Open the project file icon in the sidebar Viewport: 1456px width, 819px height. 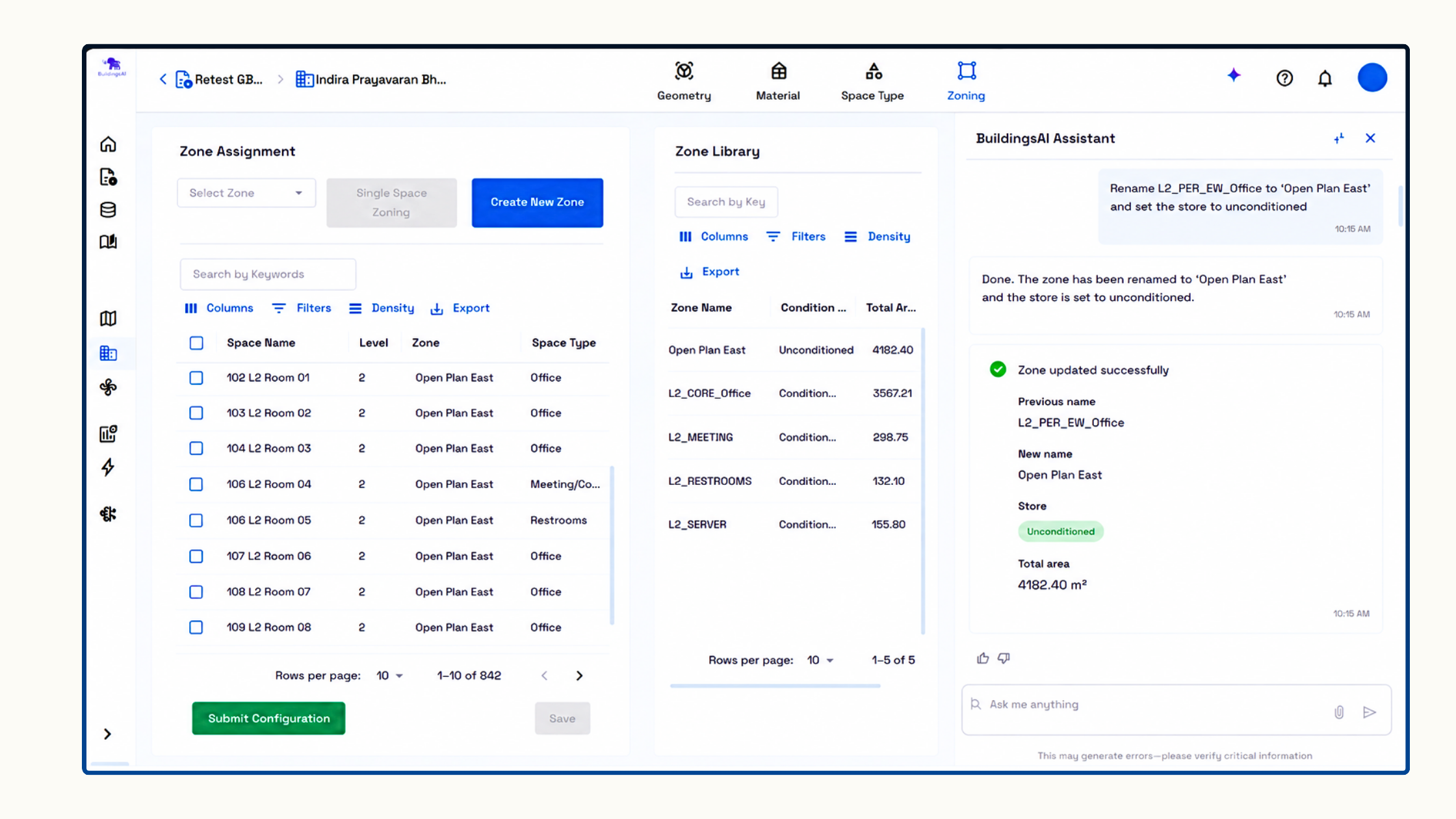[108, 177]
